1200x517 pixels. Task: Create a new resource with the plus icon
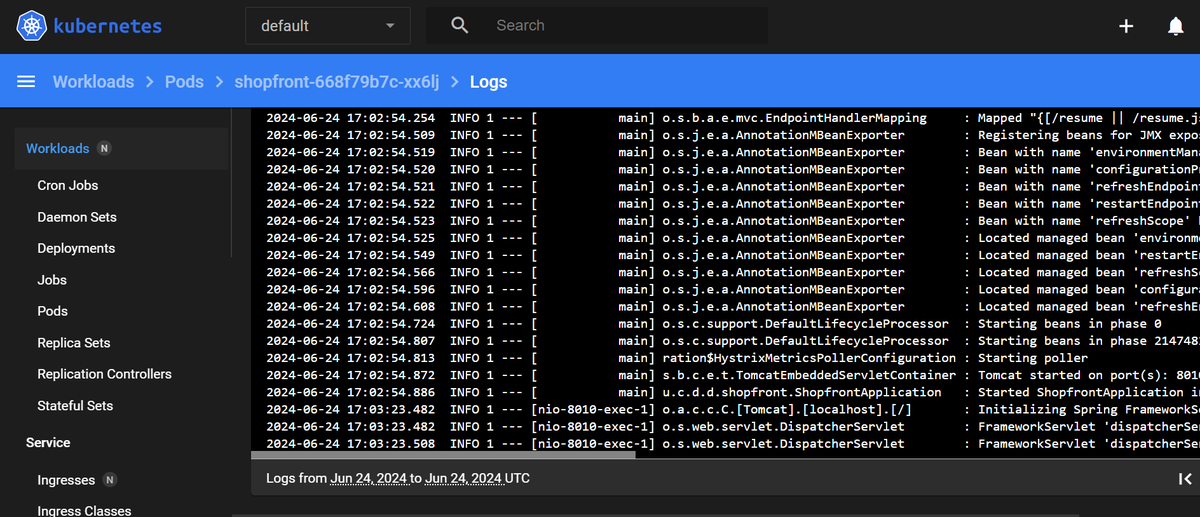[x=1126, y=26]
